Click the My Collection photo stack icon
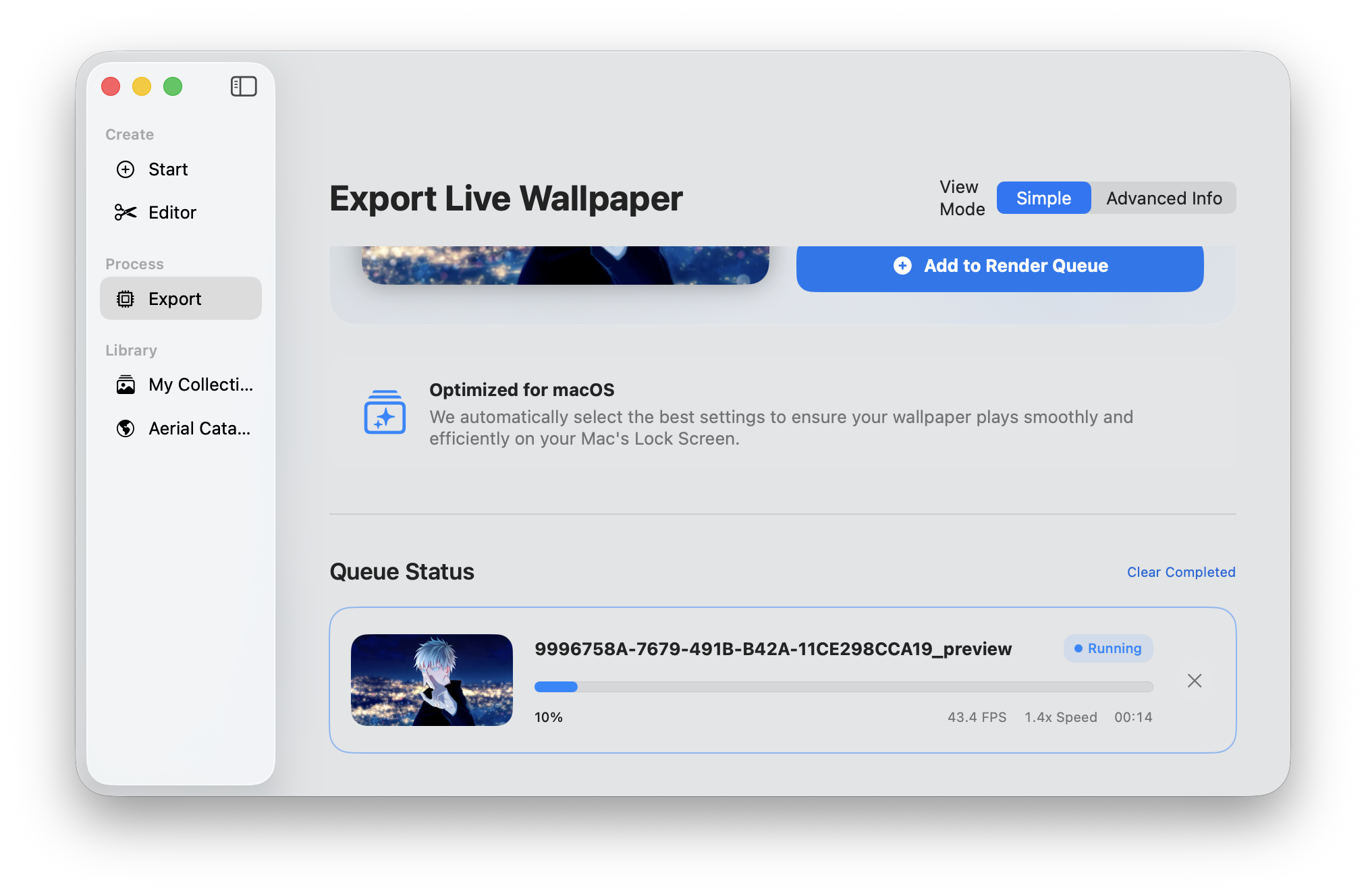The height and width of the screenshot is (896, 1366). 126,385
